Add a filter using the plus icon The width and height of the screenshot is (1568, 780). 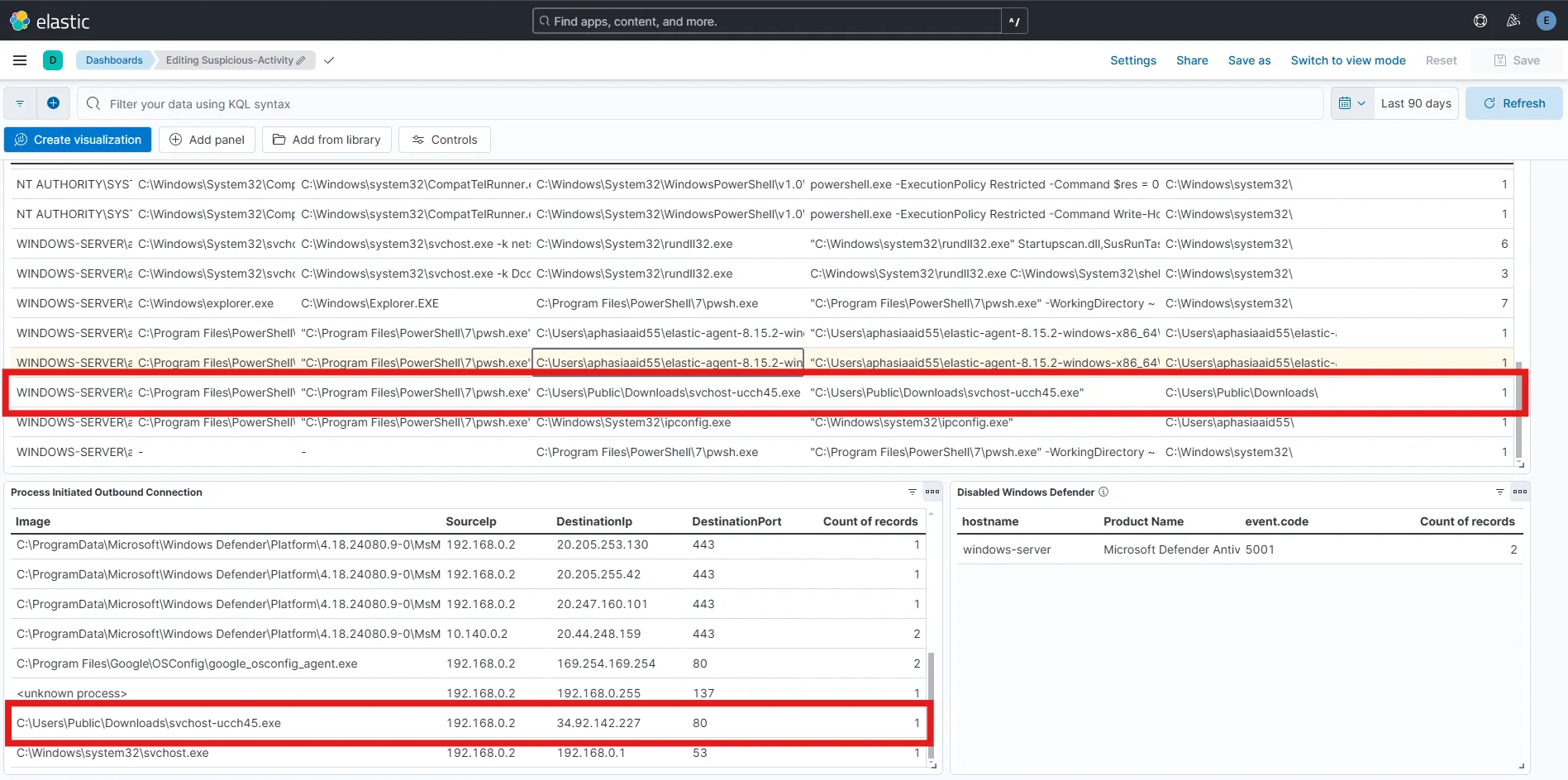point(54,102)
